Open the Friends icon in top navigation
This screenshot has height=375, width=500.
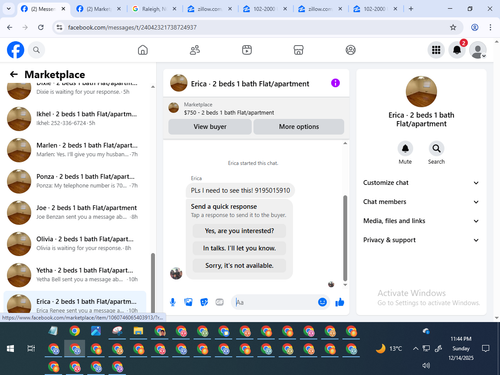pyautogui.click(x=195, y=50)
